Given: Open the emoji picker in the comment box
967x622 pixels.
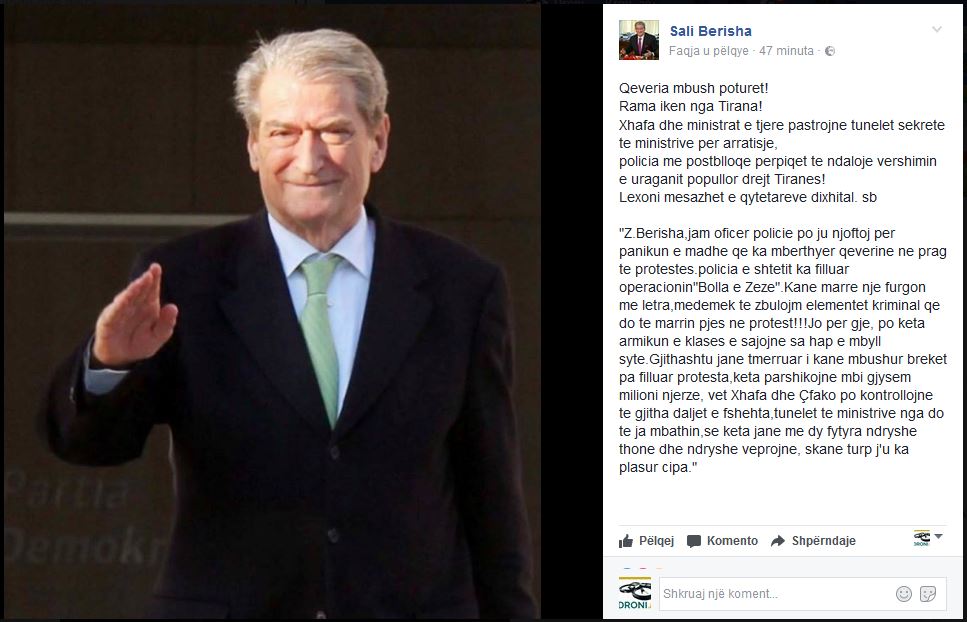Looking at the screenshot, I should 903,594.
